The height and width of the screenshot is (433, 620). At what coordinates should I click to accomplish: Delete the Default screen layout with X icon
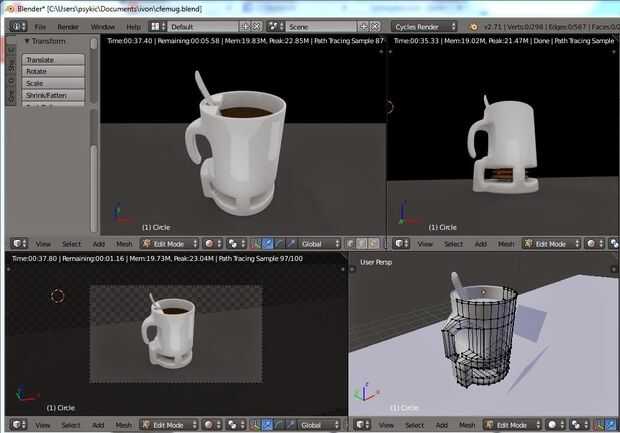pos(257,27)
